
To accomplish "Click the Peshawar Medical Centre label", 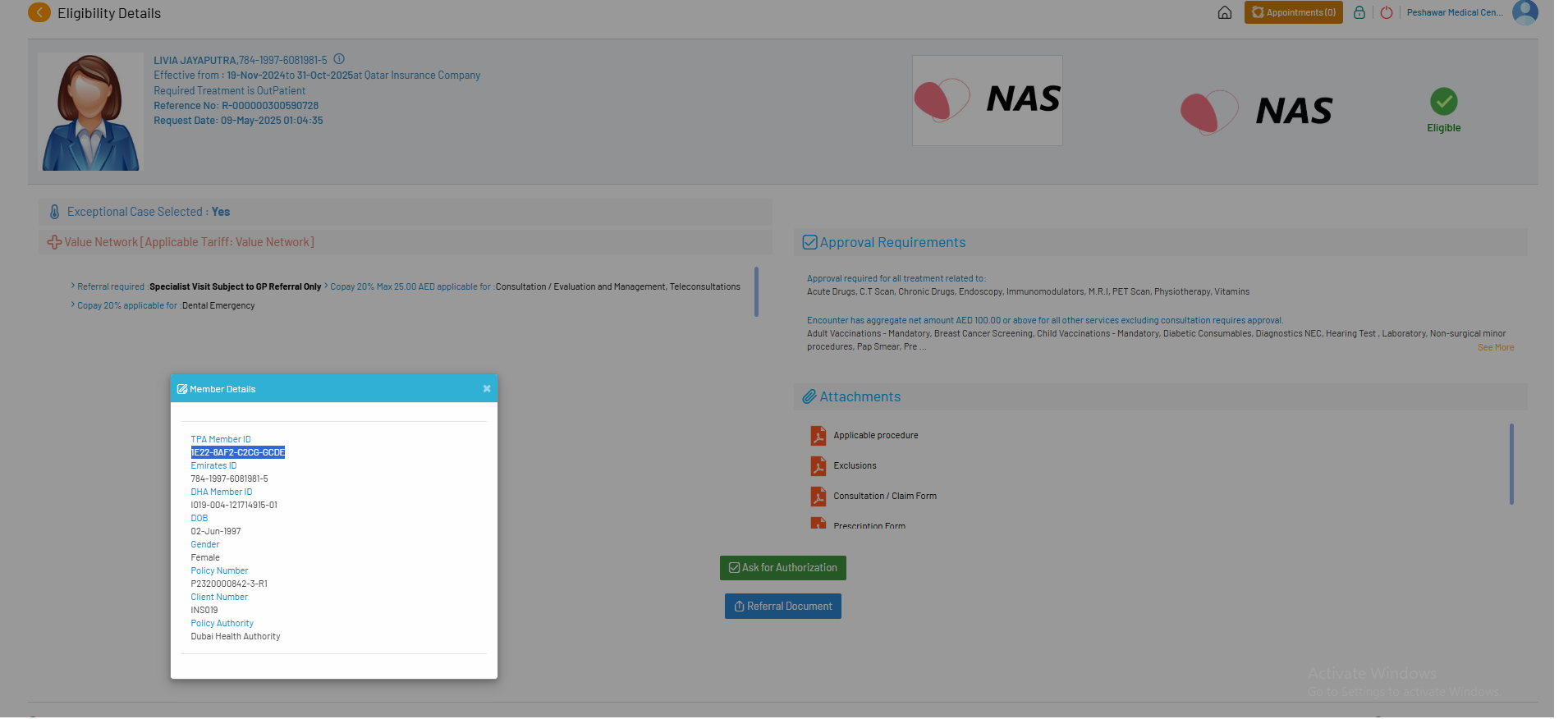I will 1456,12.
